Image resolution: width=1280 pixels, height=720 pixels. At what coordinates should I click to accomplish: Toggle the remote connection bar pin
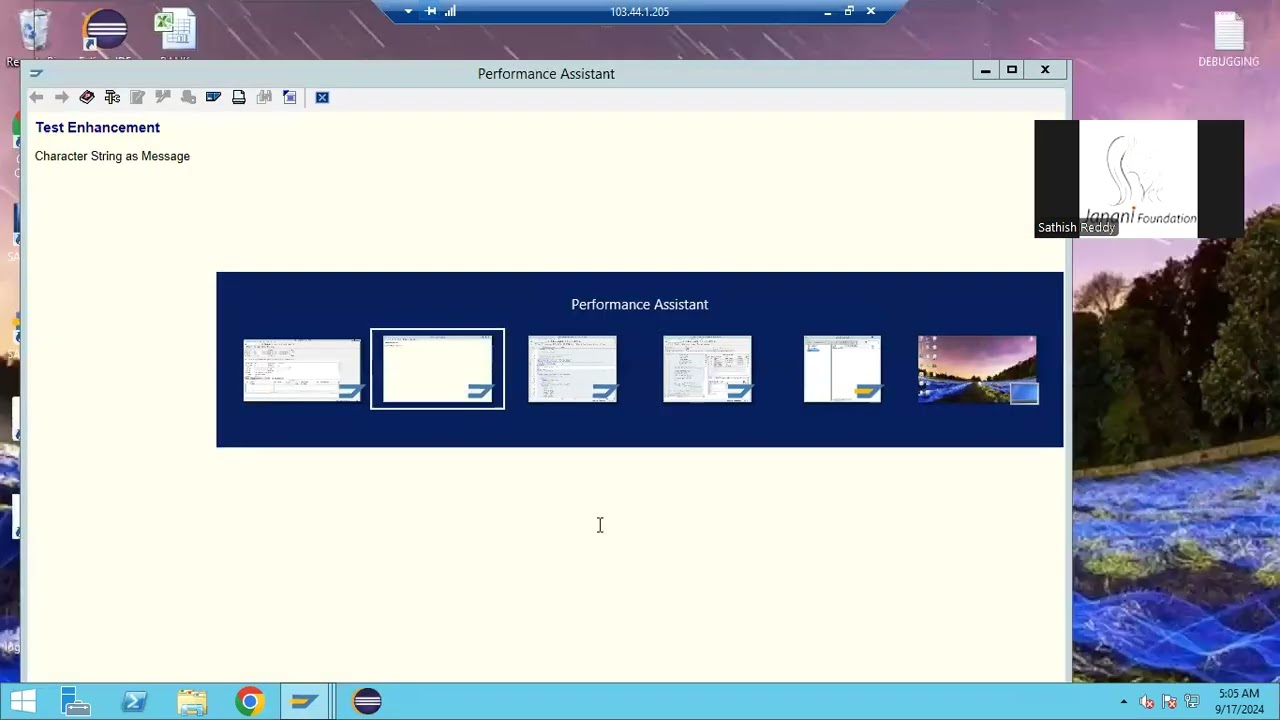coord(431,11)
